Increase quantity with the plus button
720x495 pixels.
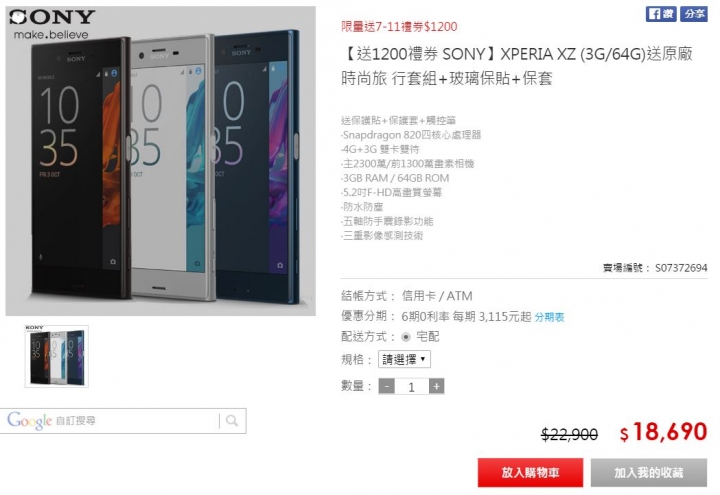point(436,386)
